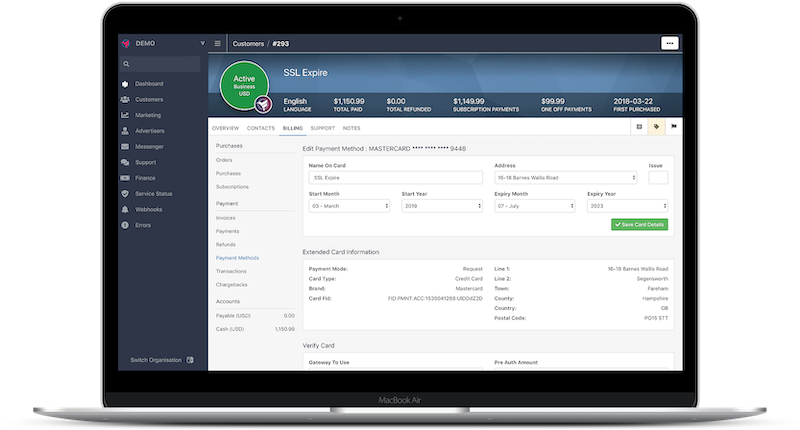Switch to the Notes tab

[352, 129]
